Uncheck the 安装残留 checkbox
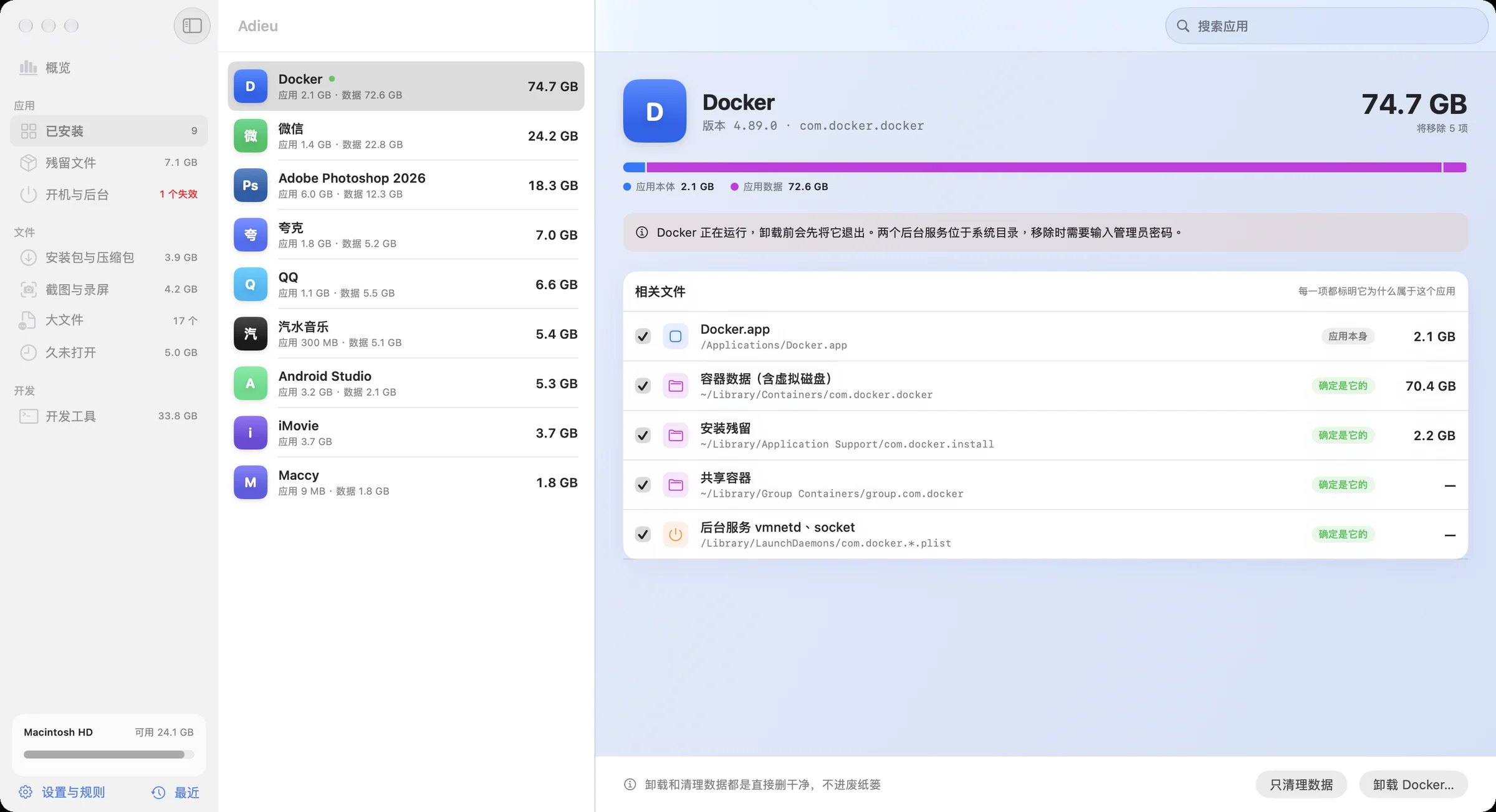The width and height of the screenshot is (1496, 812). (643, 435)
